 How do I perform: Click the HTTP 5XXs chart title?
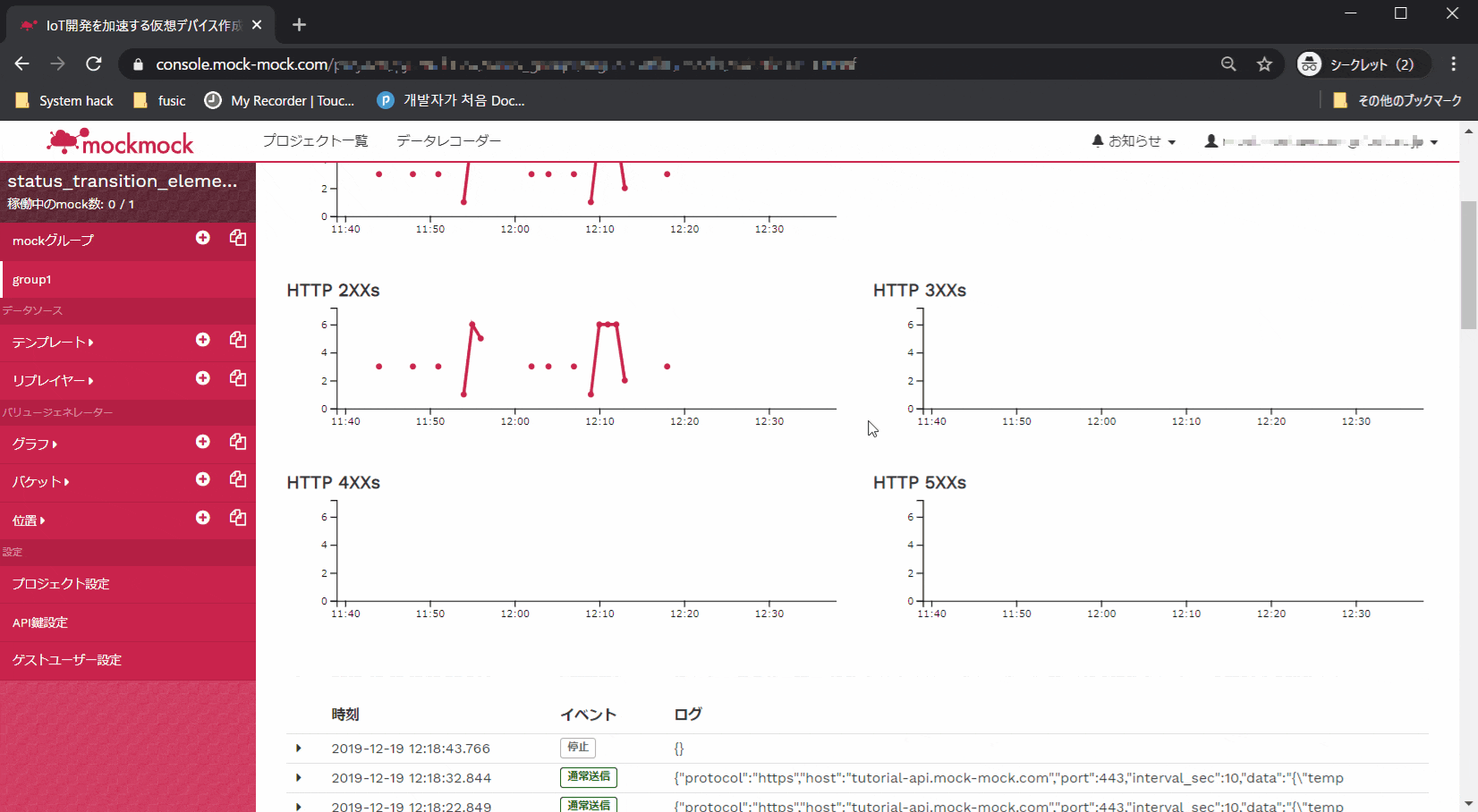tap(920, 483)
